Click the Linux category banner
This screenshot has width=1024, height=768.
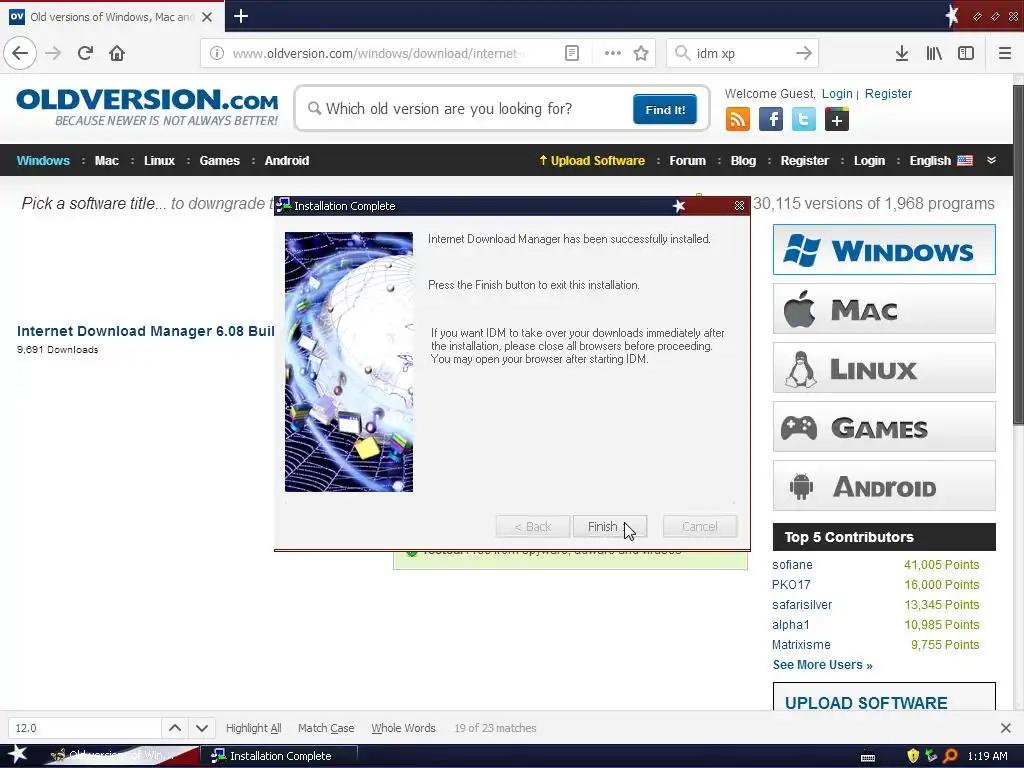pos(884,368)
